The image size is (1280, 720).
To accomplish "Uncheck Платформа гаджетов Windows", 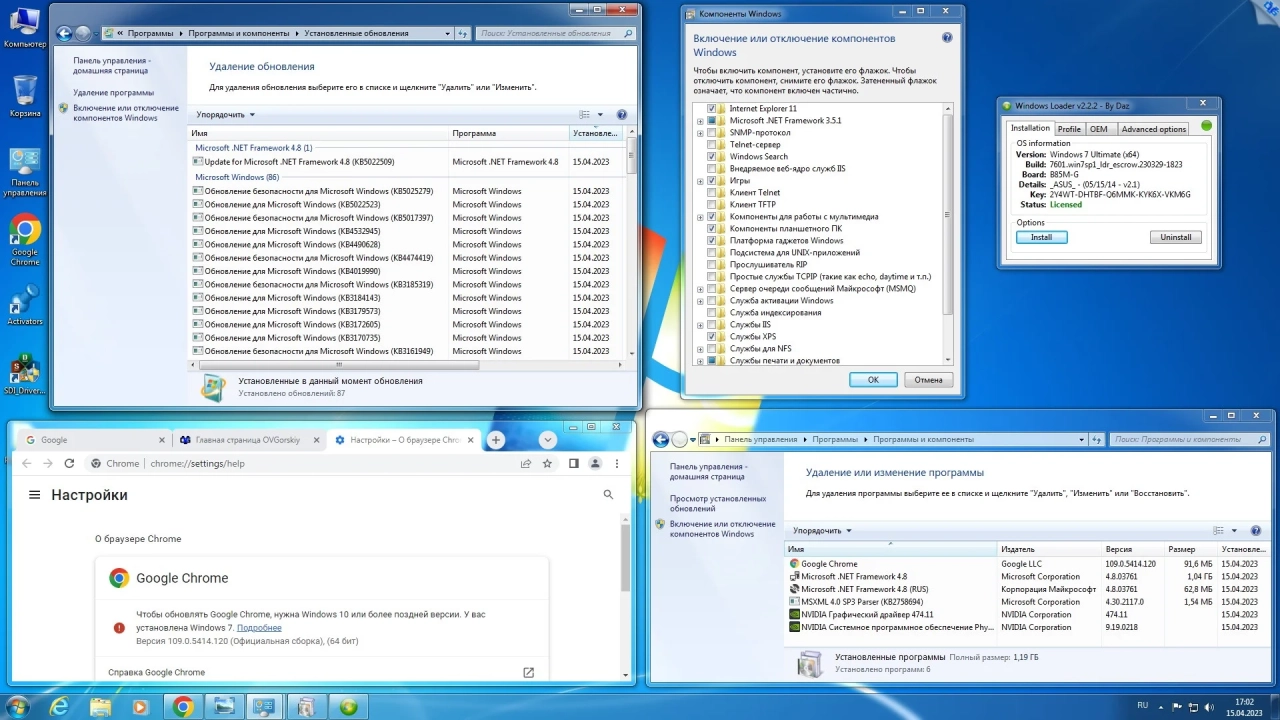I will tap(712, 240).
